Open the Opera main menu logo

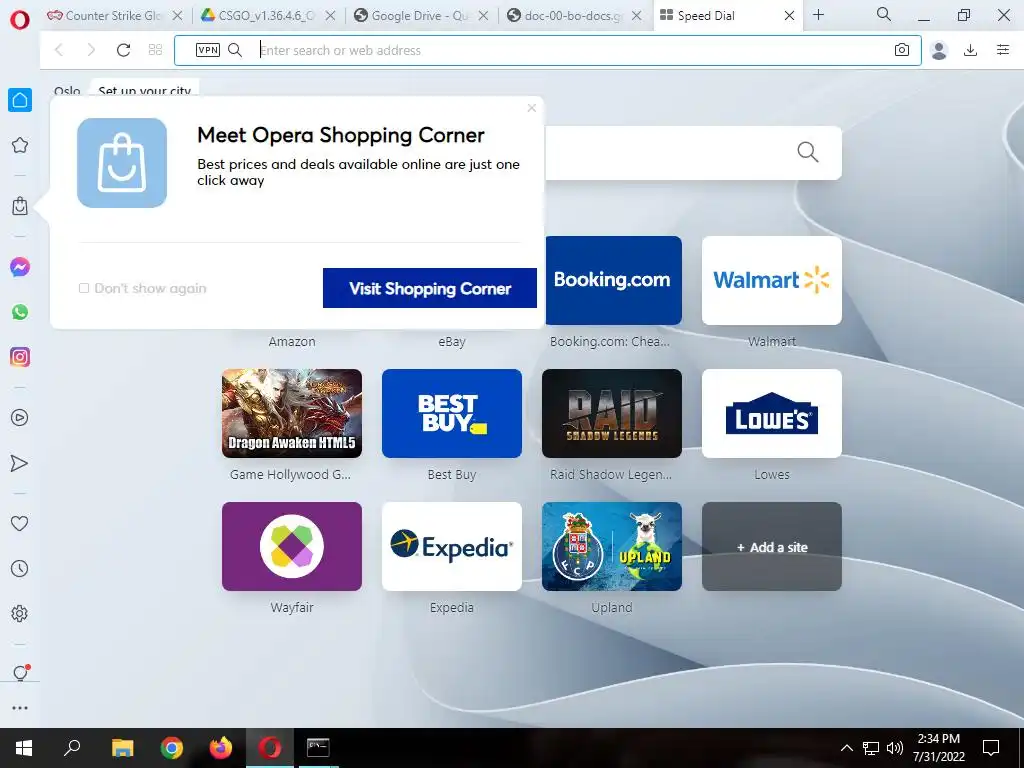pos(20,20)
